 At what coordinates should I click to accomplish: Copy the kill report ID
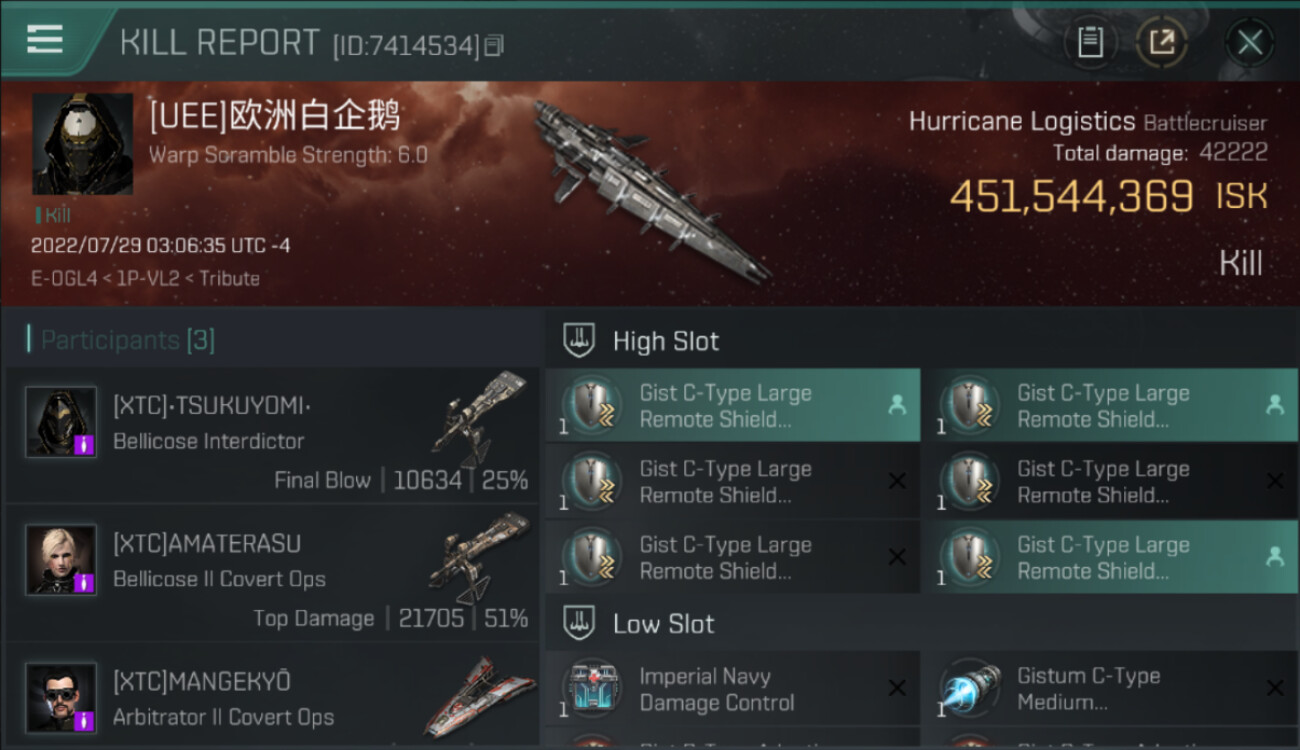(494, 46)
